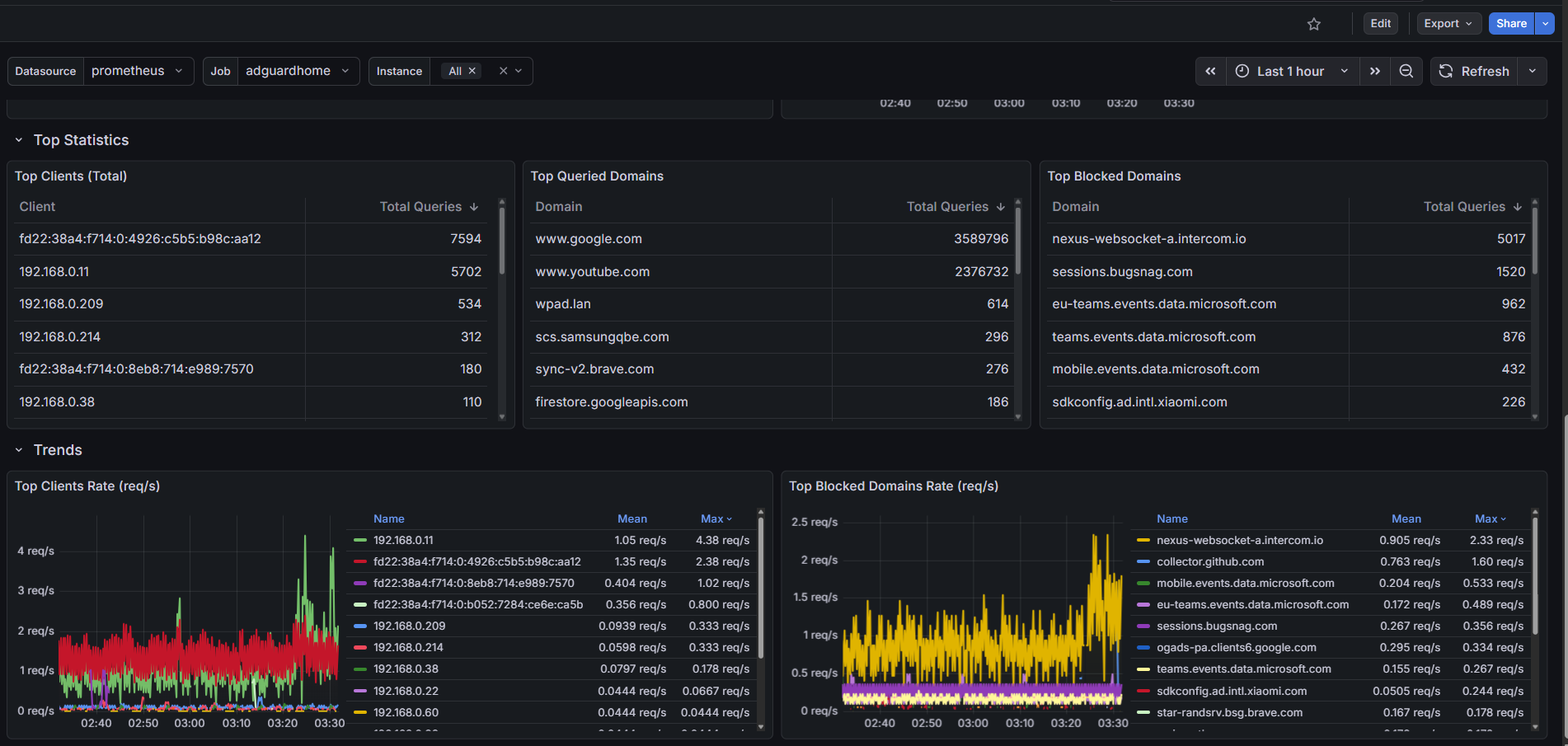Sort Top Clients by Total Queries arrow
Screen dimensions: 1568x746
474,207
